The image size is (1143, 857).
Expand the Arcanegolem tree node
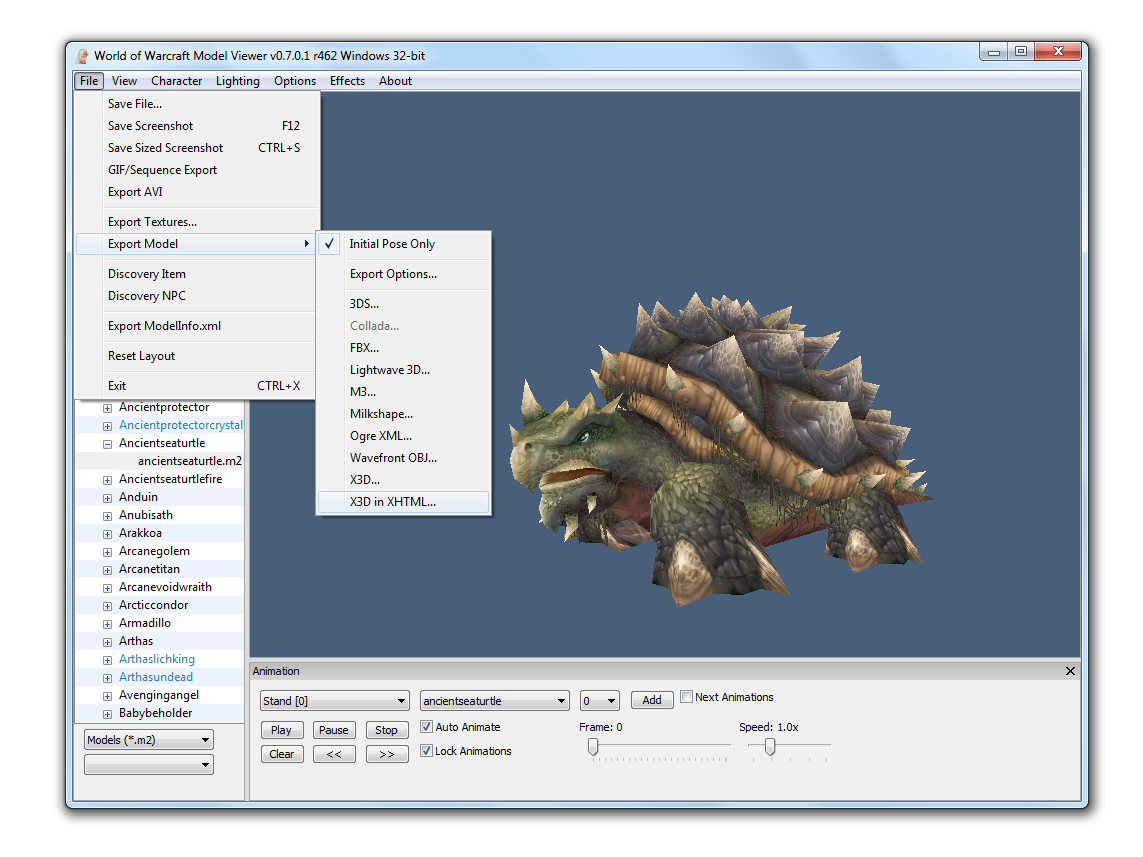[x=107, y=552]
